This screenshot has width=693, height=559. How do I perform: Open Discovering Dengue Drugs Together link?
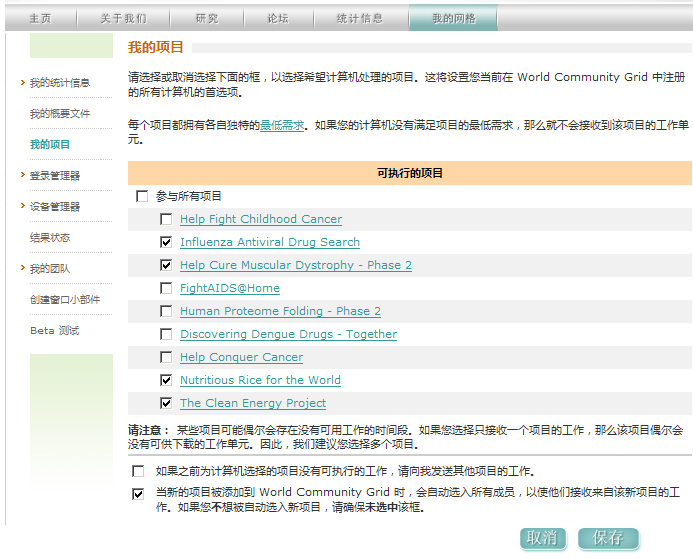click(x=289, y=334)
